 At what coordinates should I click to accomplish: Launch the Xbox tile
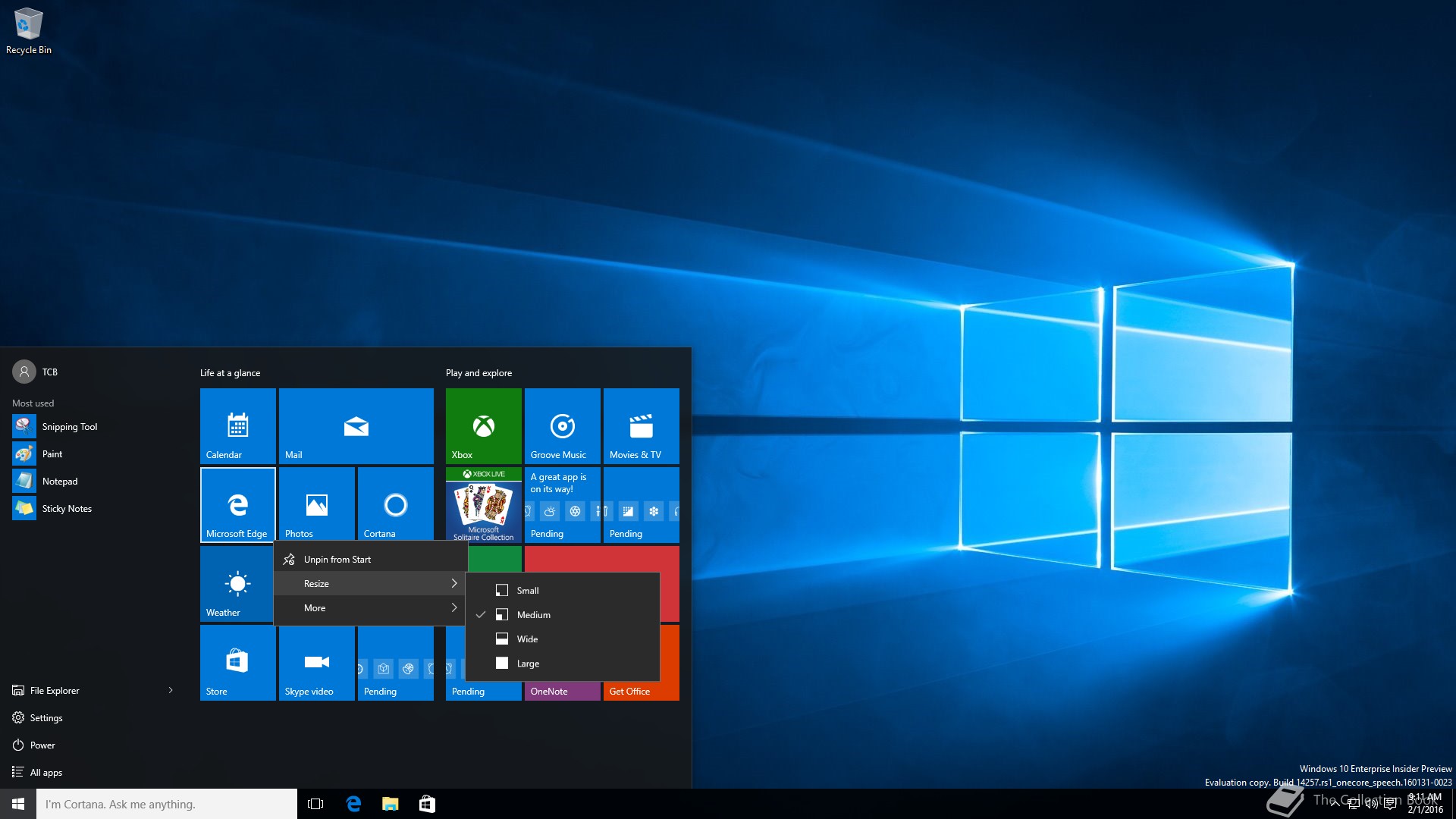point(483,425)
